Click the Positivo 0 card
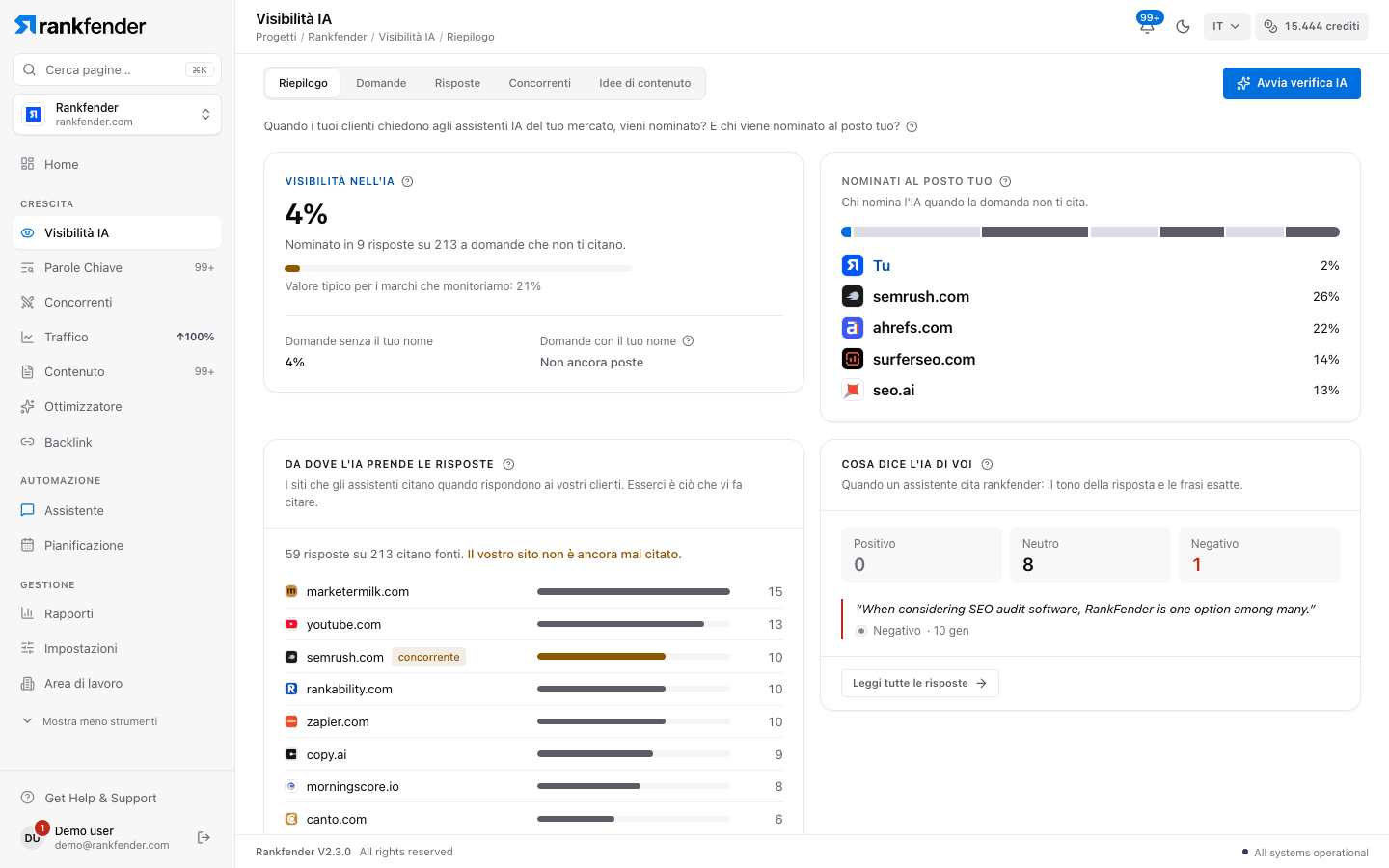Viewport: 1389px width, 868px height. pos(921,555)
